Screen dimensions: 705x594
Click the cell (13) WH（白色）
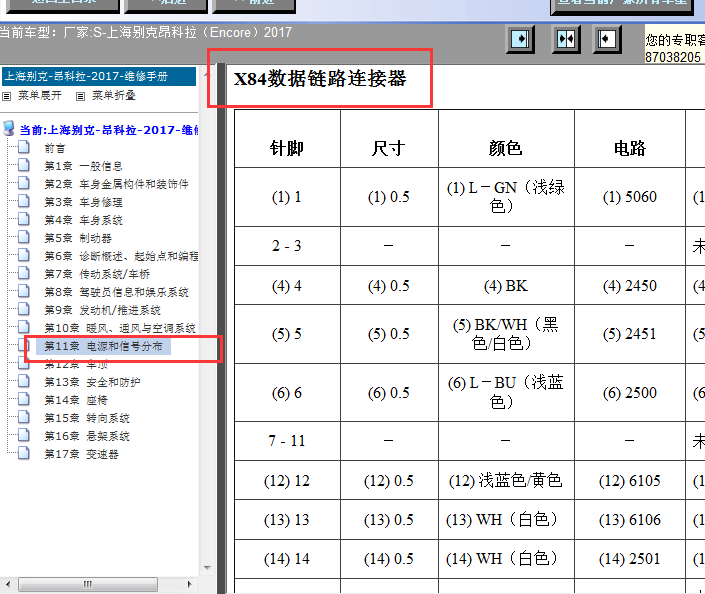coord(505,520)
